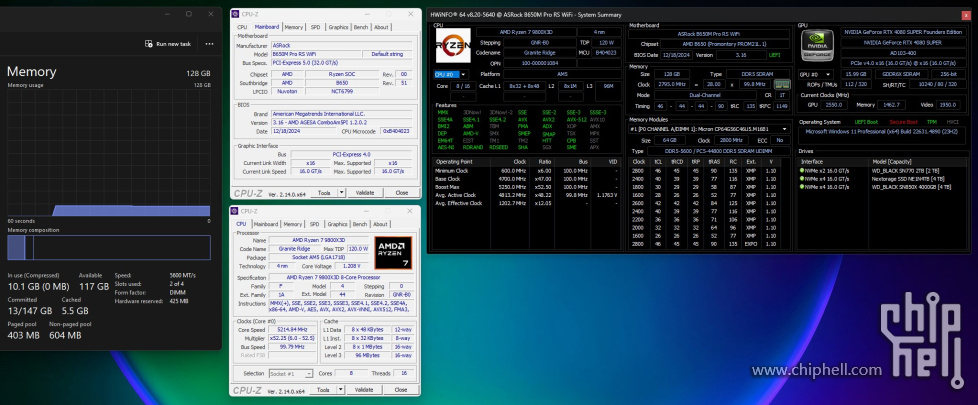
Task: Open Graphics tab in lower CPU-Z window
Action: 337,224
